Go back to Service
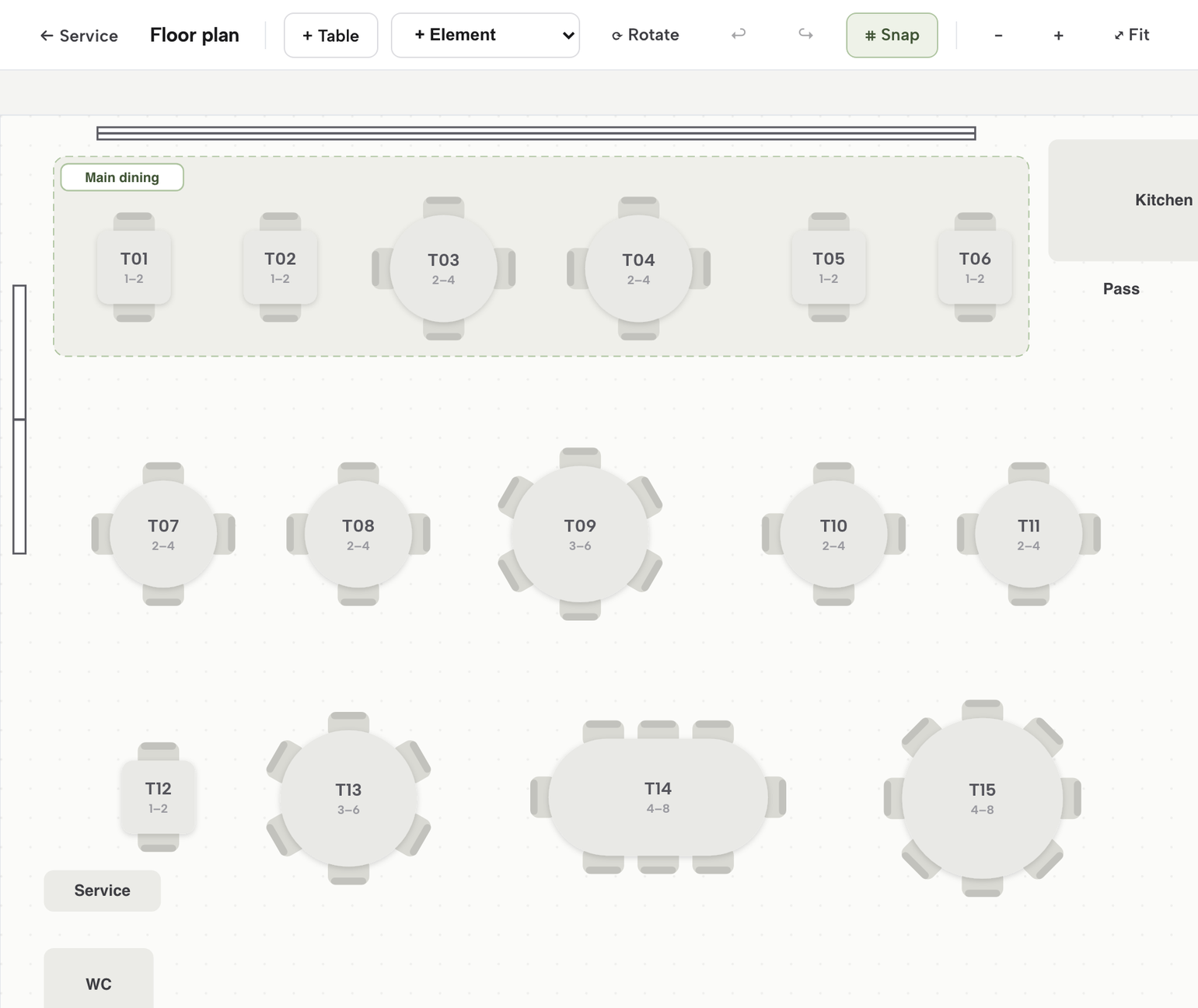The image size is (1198, 1008). tap(79, 36)
